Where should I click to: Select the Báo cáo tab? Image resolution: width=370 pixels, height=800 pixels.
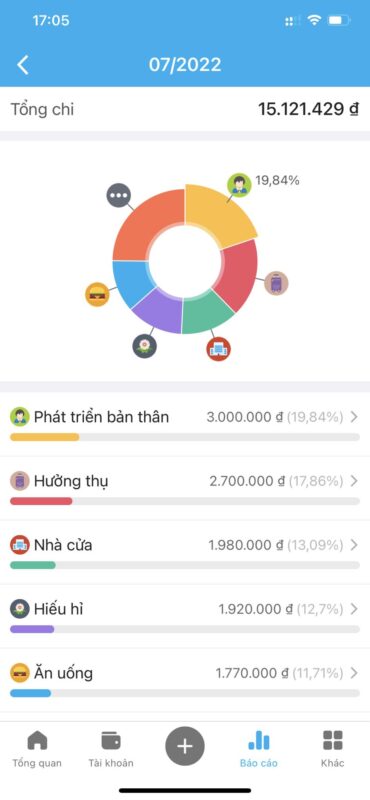(259, 749)
